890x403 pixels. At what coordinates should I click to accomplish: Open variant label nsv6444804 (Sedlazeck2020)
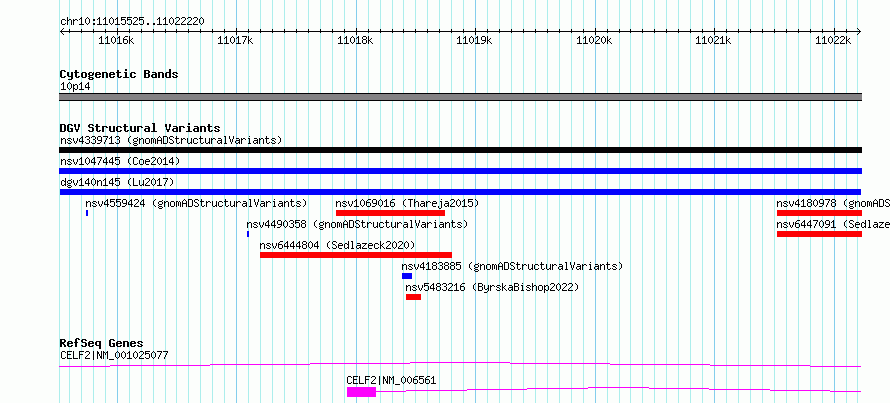337,245
